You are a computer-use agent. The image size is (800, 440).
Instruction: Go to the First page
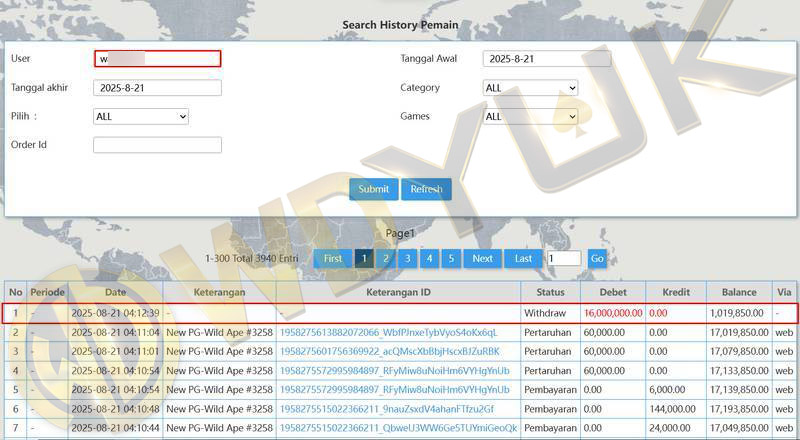click(333, 258)
